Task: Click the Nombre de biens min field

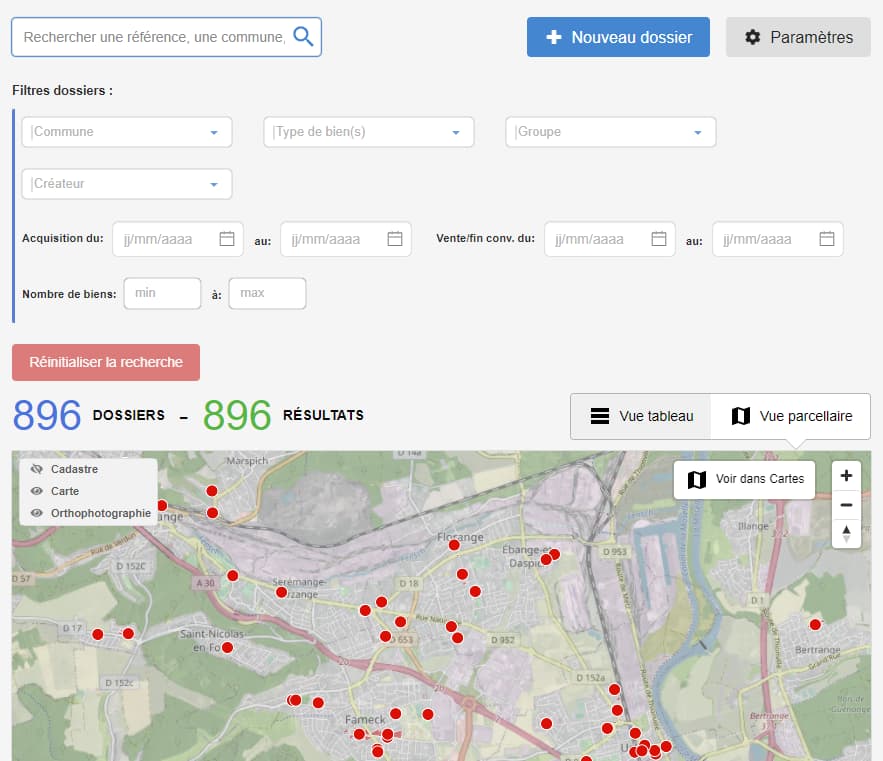Action: click(x=162, y=293)
